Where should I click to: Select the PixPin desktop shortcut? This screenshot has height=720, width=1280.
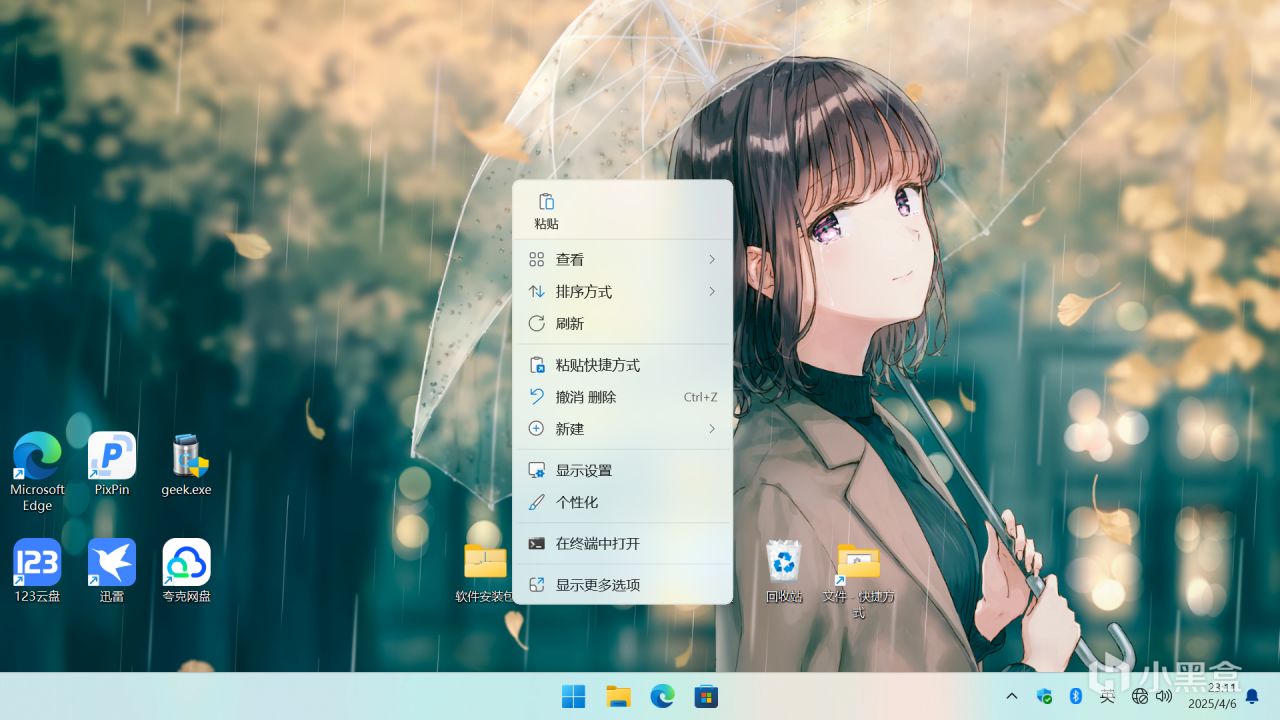coord(112,464)
